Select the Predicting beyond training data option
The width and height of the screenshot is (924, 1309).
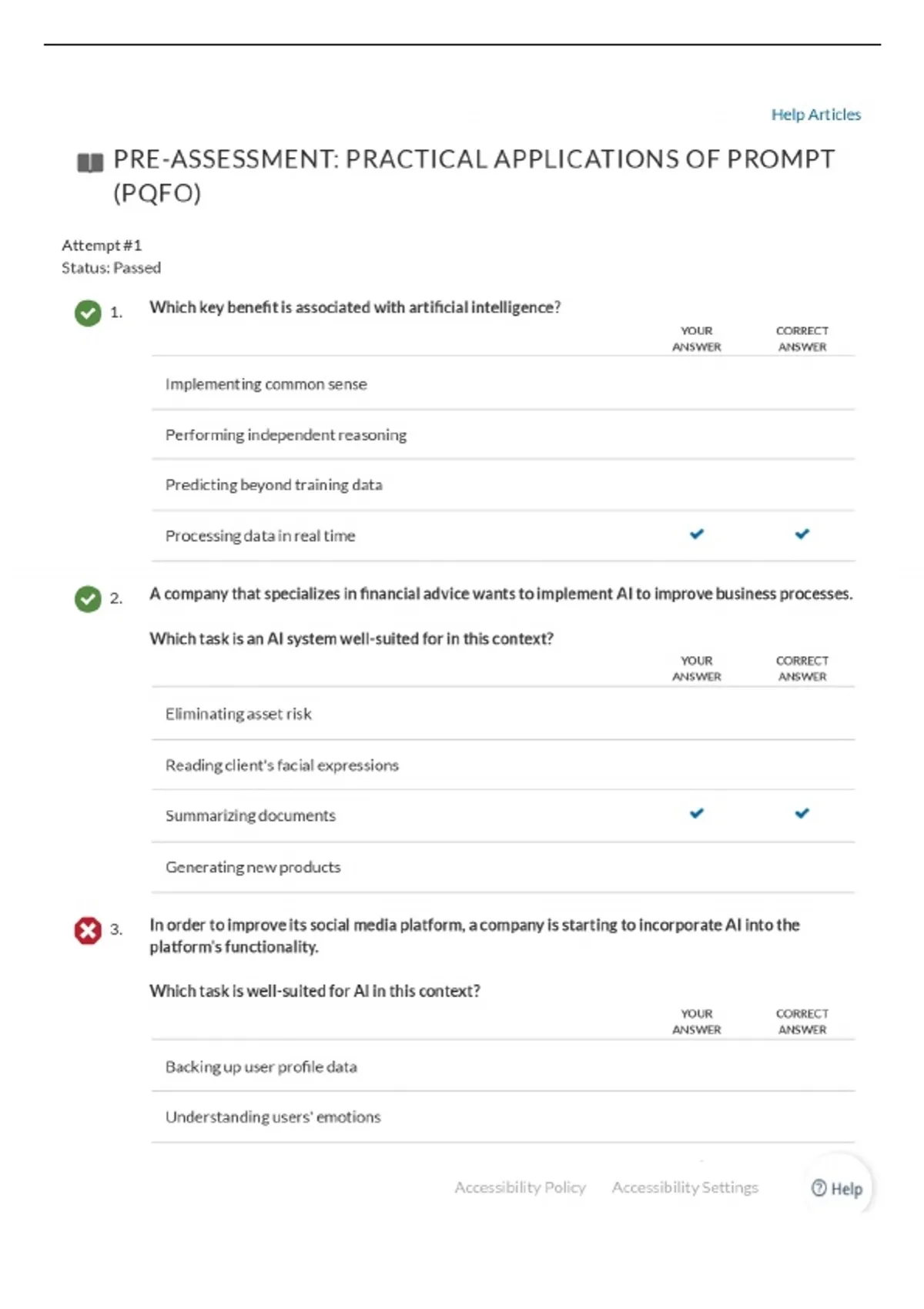pyautogui.click(x=503, y=485)
